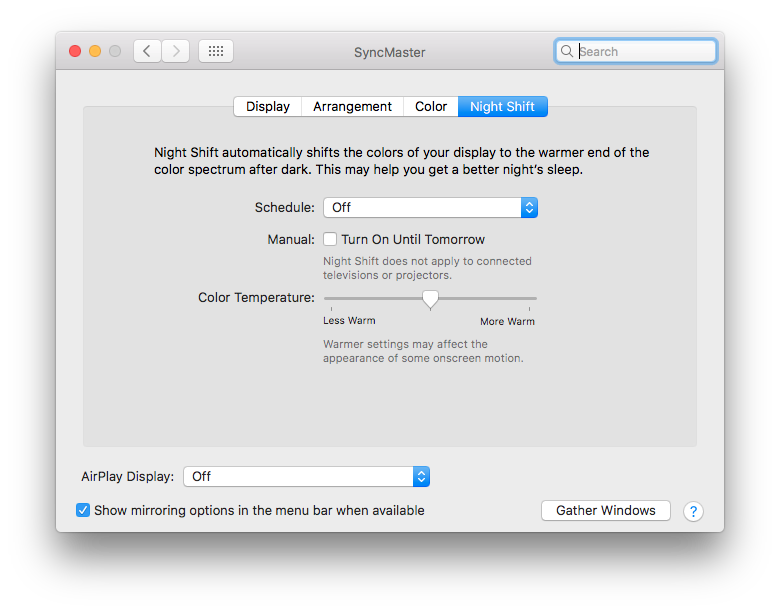Click the 'More Warm' label
This screenshot has width=780, height=612.
[507, 321]
